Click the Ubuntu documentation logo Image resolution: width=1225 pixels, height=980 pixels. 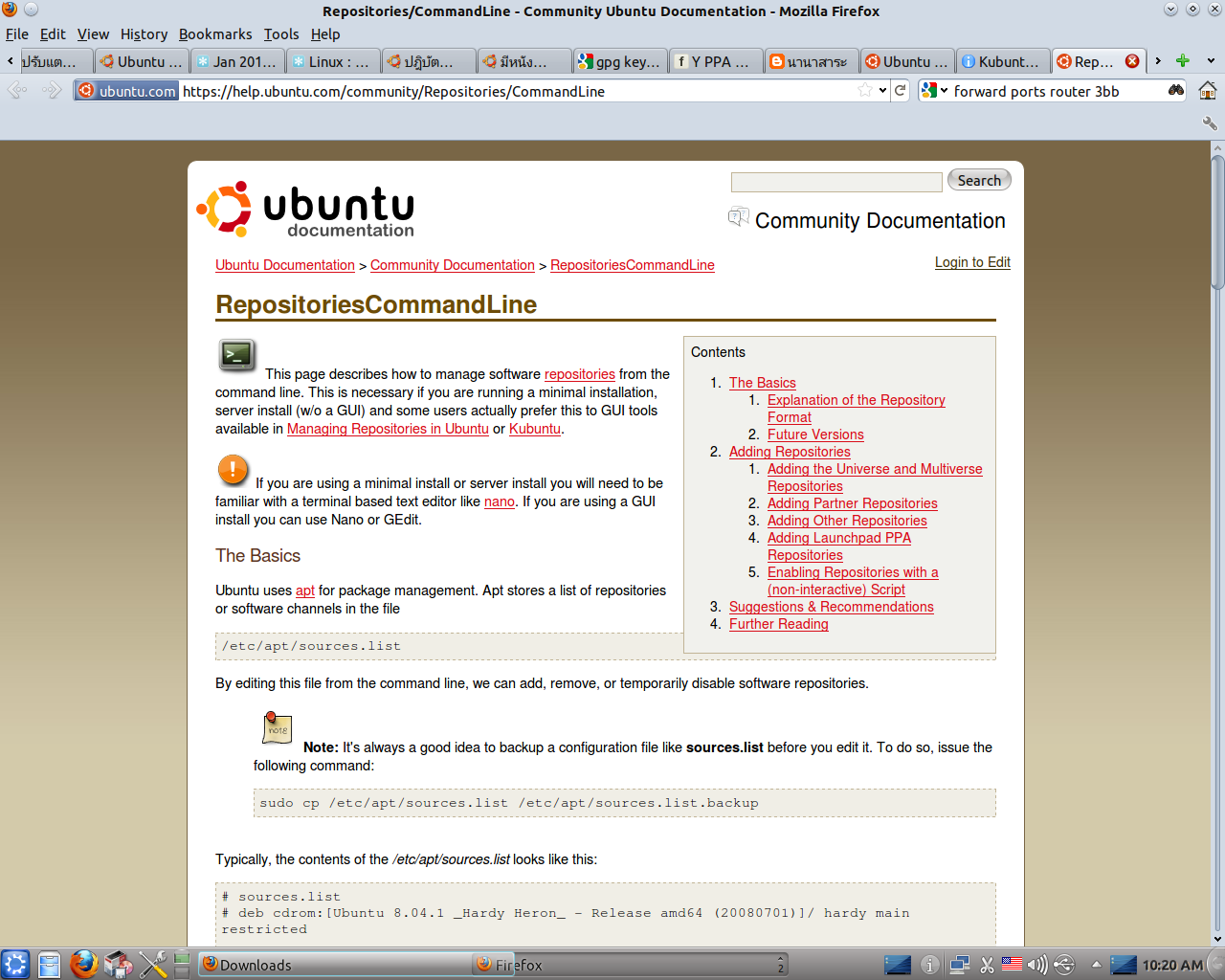coord(306,209)
